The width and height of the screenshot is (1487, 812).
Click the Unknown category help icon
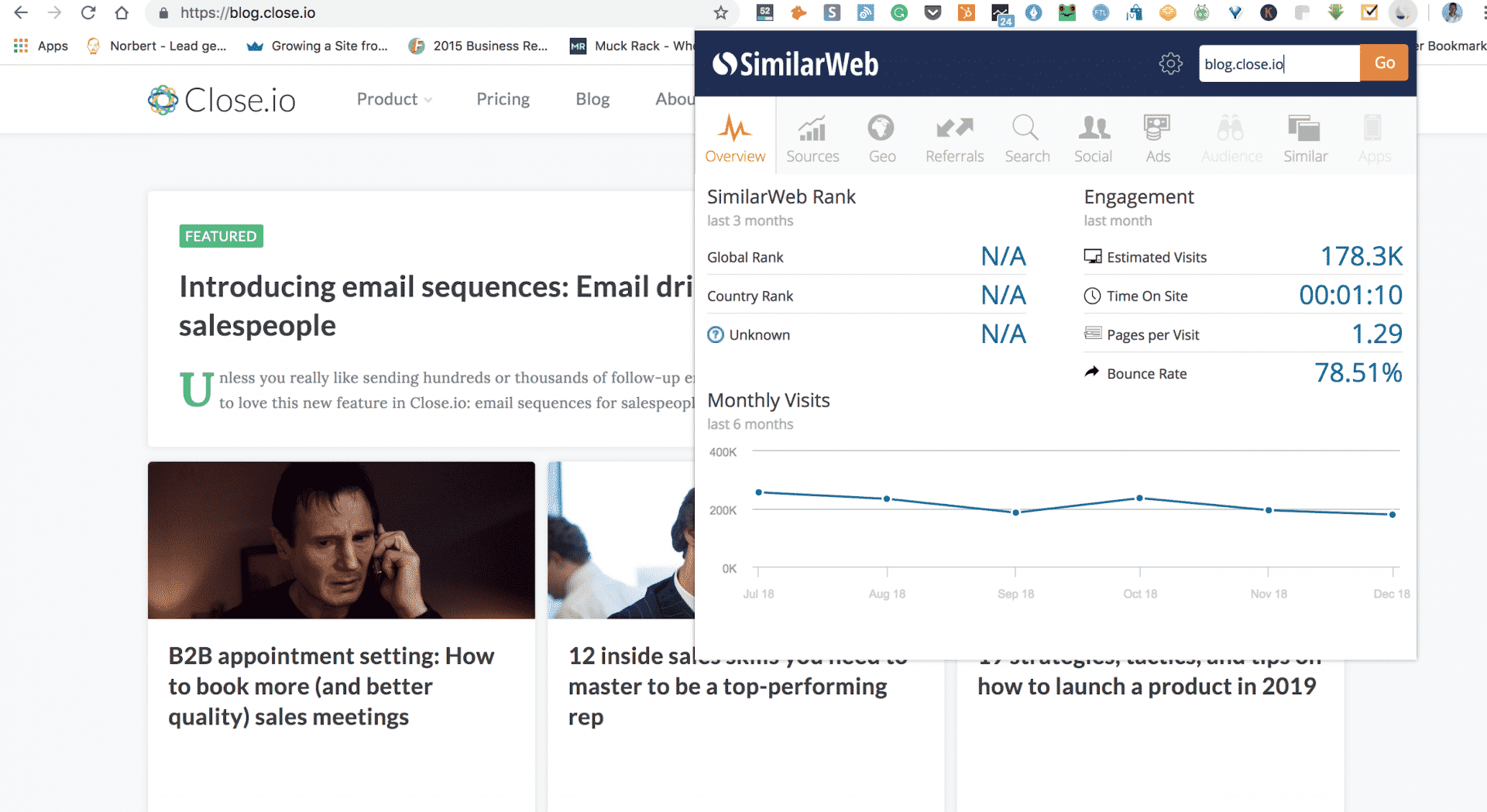(x=716, y=334)
